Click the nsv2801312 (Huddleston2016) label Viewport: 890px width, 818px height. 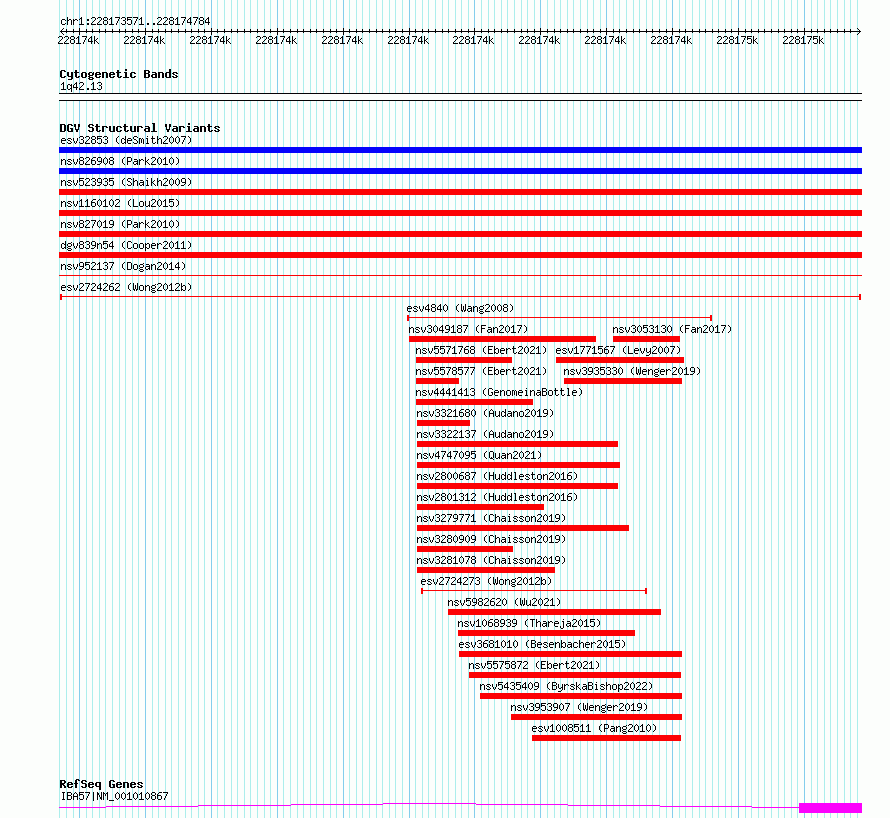point(497,497)
